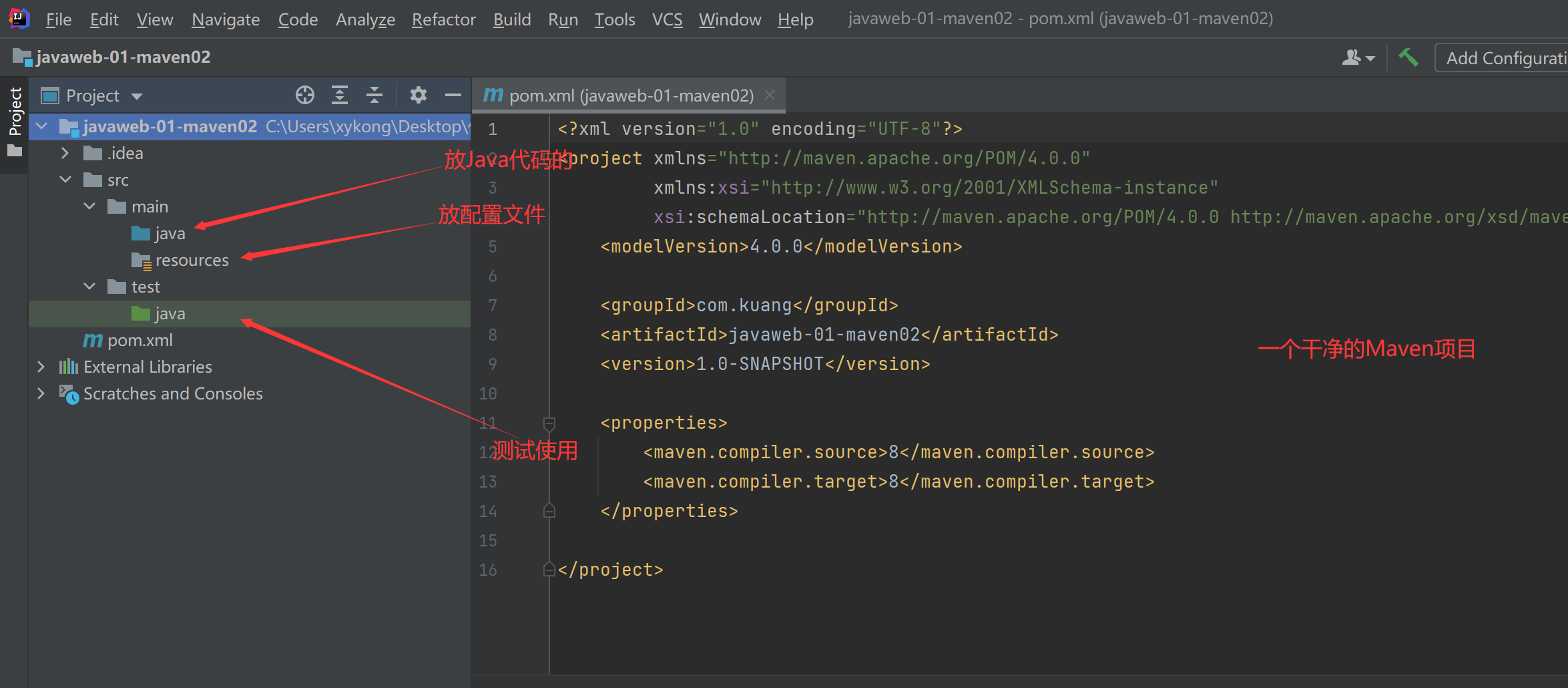Click the IntelliJ IDEA logo icon

pyautogui.click(x=19, y=19)
